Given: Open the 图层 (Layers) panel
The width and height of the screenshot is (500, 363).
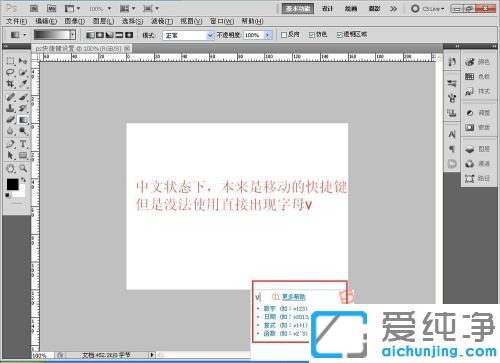Looking at the screenshot, I should pyautogui.click(x=478, y=149).
